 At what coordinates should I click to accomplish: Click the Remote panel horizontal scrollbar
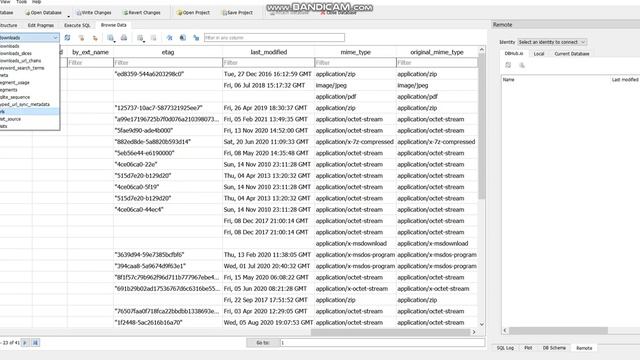(x=558, y=331)
